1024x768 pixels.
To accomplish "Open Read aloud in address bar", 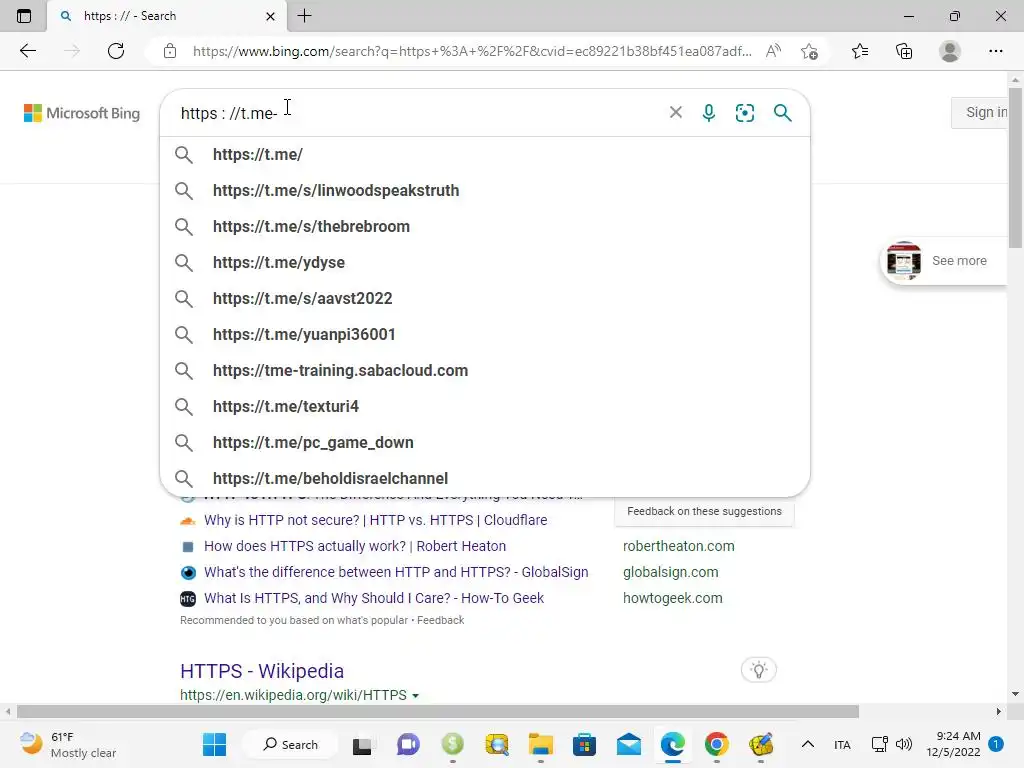I will point(773,51).
